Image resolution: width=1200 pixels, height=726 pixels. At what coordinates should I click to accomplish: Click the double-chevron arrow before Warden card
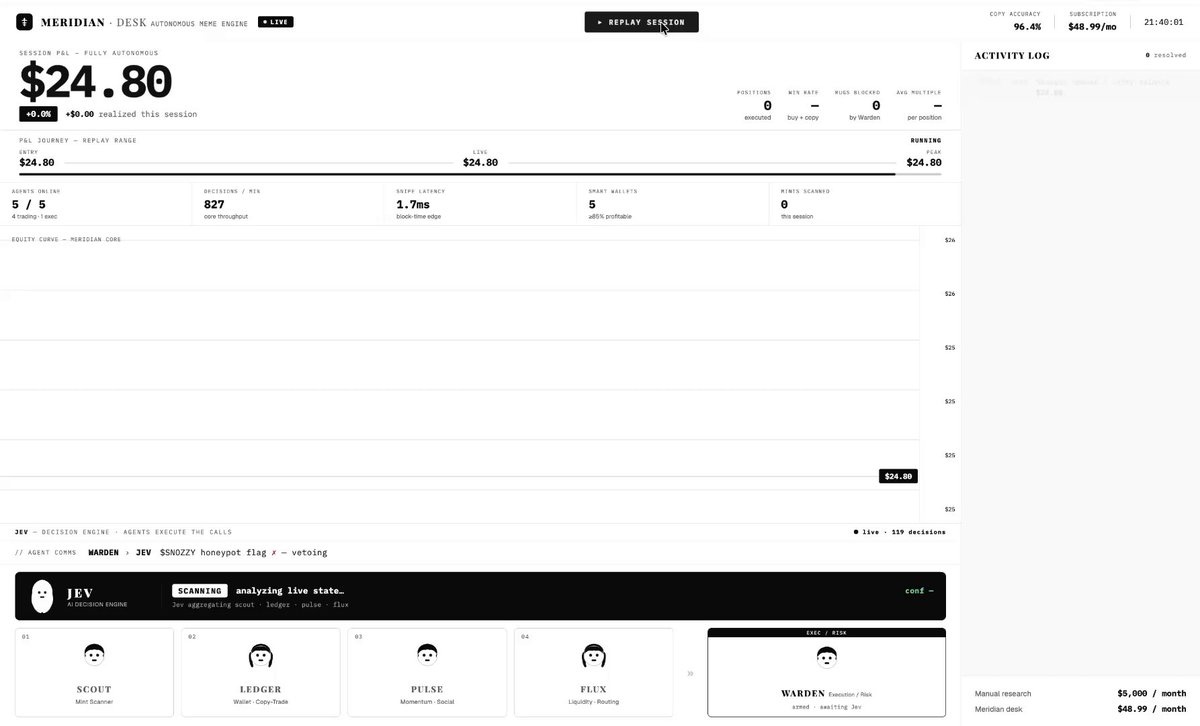(x=690, y=674)
